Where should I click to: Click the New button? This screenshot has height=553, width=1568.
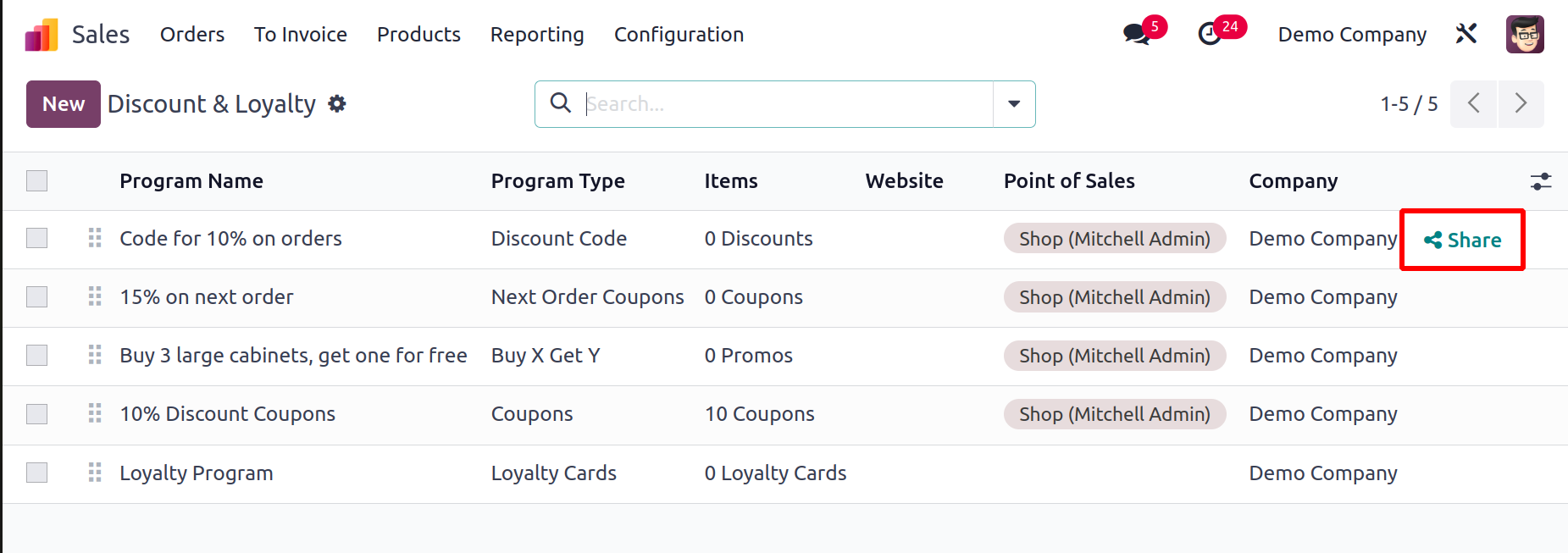[x=64, y=104]
